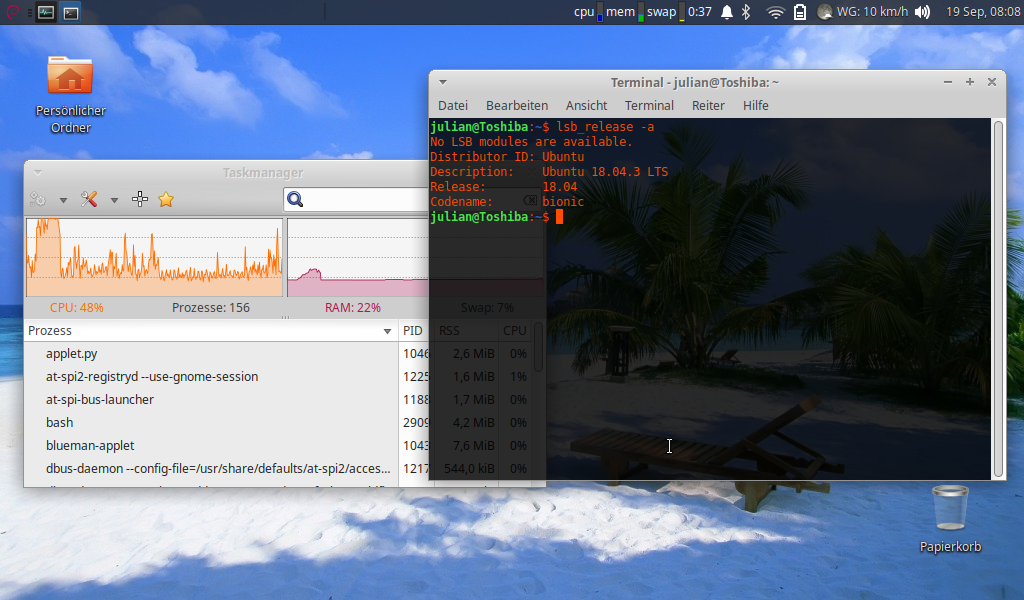
Task: Open the Hilfe menu in Terminal
Action: tap(756, 105)
